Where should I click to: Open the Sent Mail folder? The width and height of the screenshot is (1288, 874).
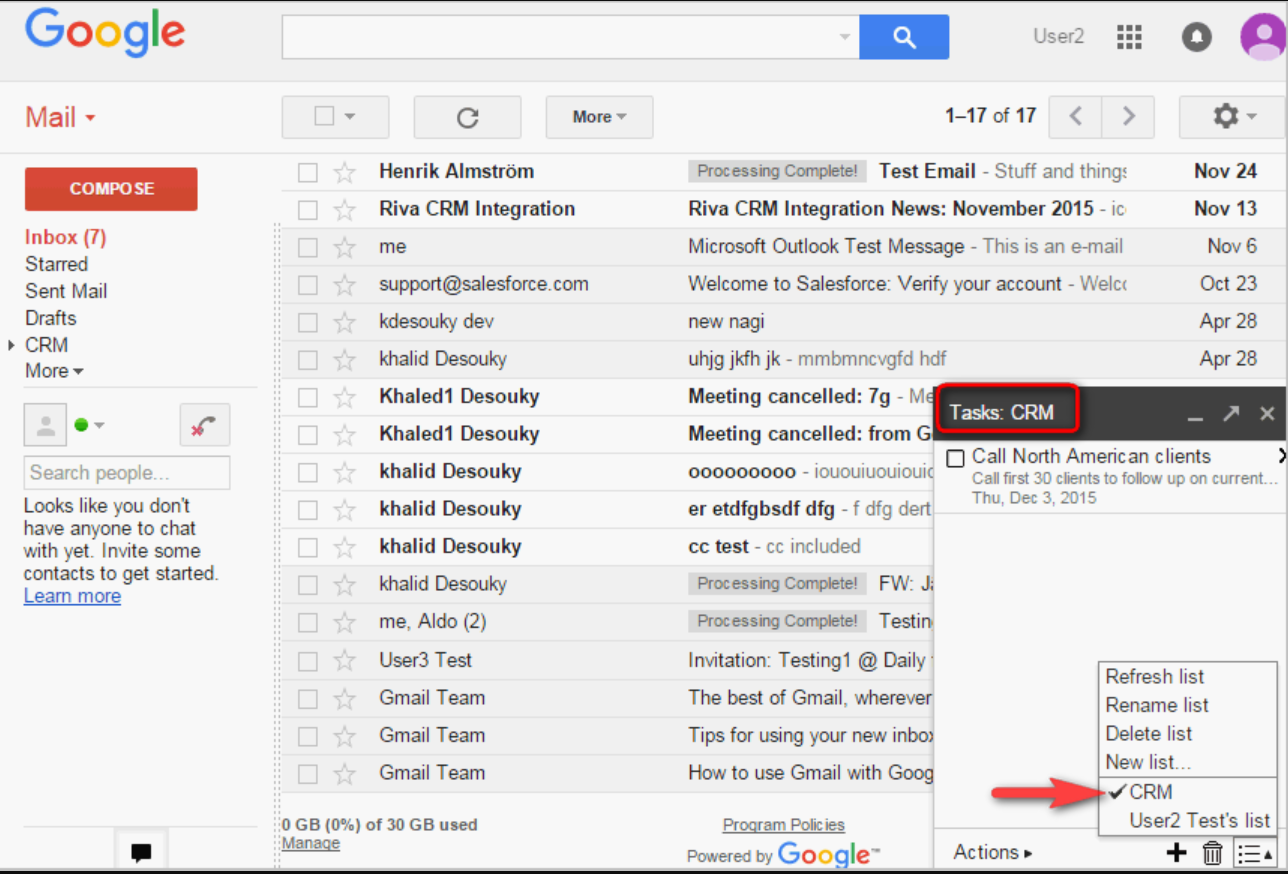66,291
